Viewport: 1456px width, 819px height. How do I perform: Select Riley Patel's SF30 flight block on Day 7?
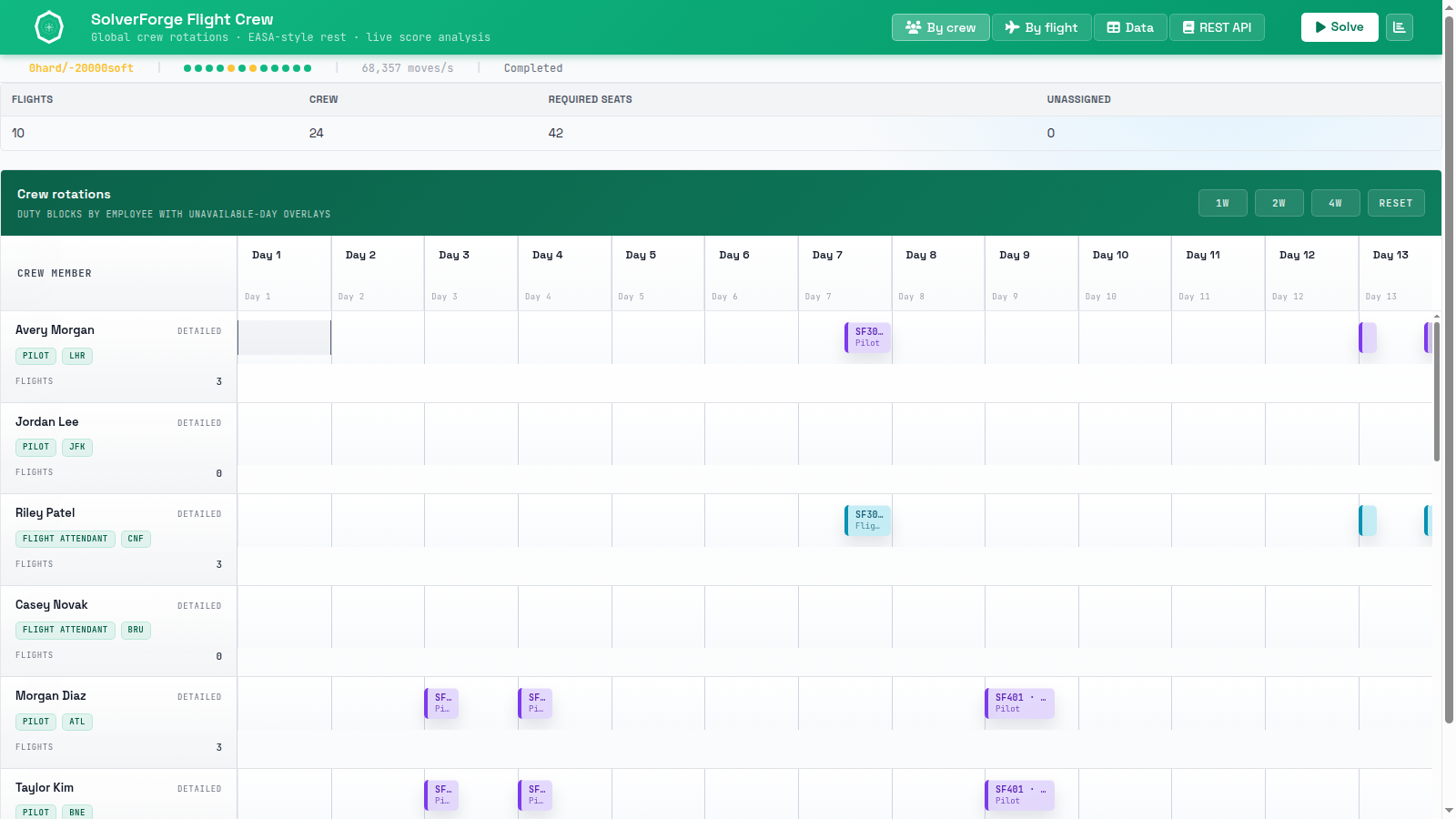tap(868, 521)
